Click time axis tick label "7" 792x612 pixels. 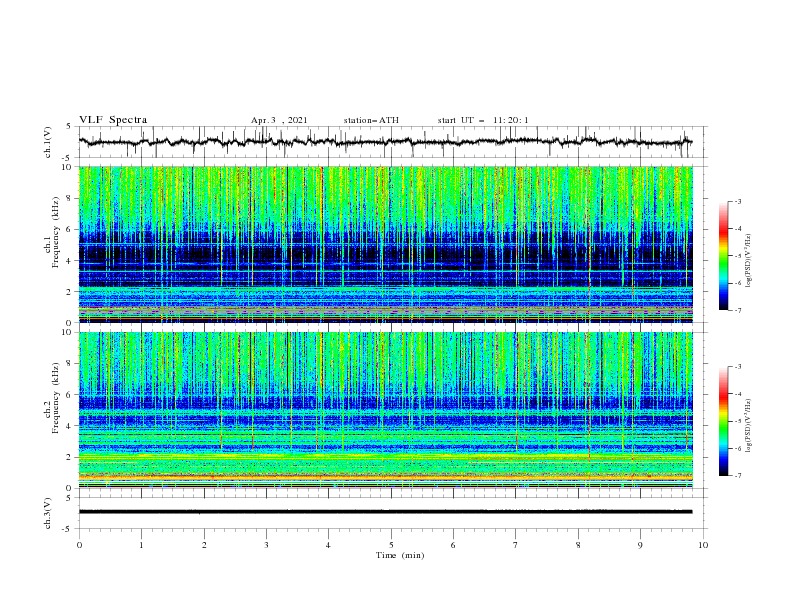516,545
